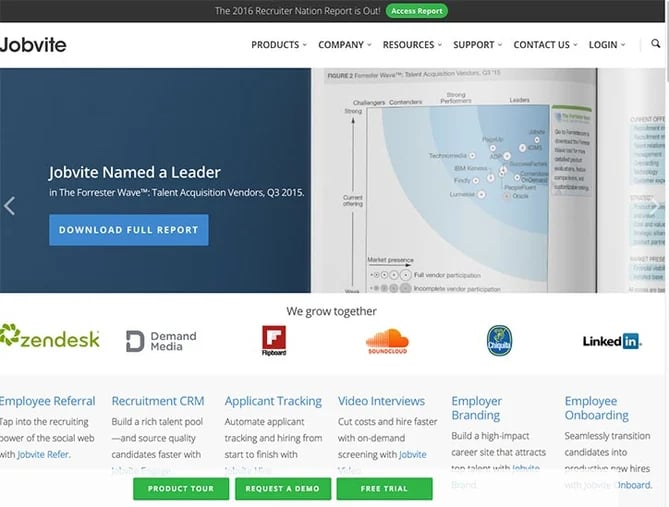
Task: Click Download Full Report button
Action: click(129, 230)
